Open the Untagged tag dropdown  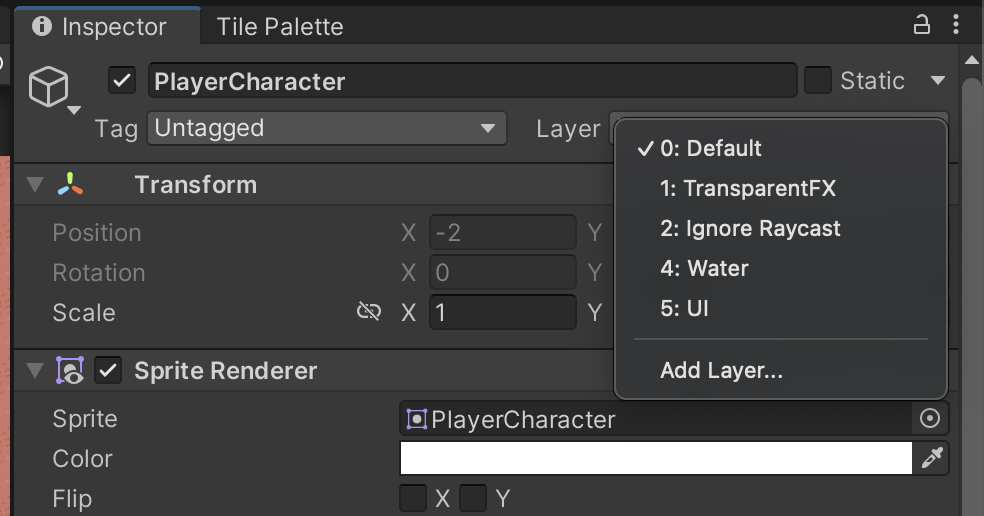(x=327, y=128)
